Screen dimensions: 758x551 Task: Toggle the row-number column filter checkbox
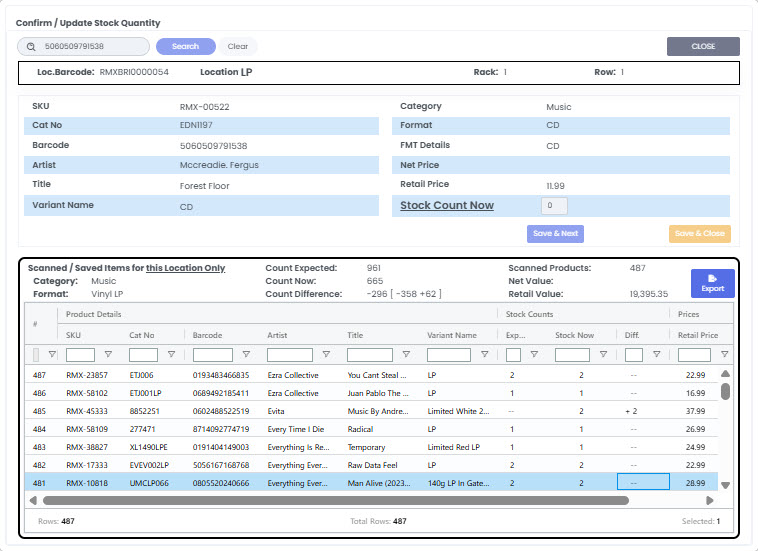tap(37, 355)
